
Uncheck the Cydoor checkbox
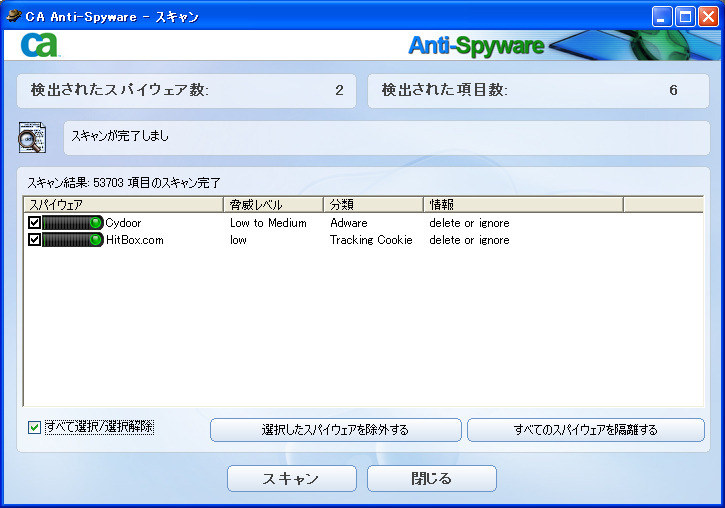(x=34, y=223)
